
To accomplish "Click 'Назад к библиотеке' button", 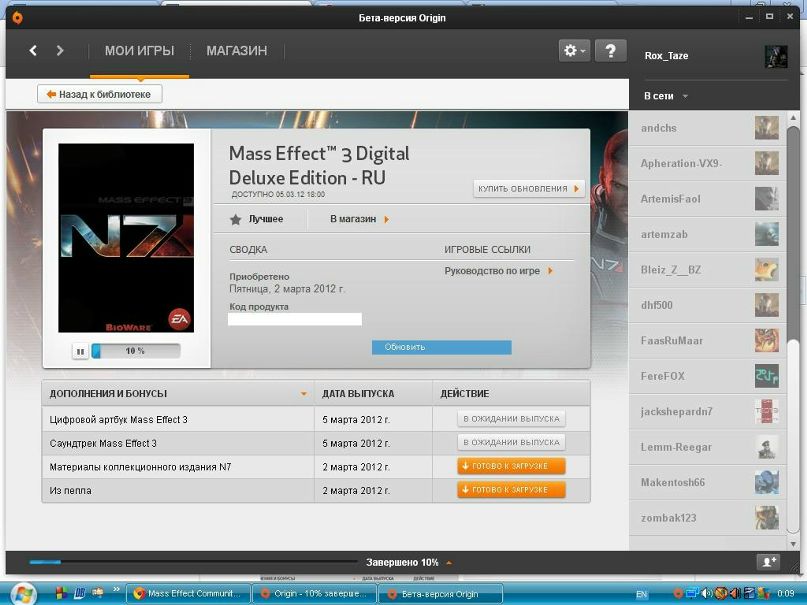I will pos(100,94).
